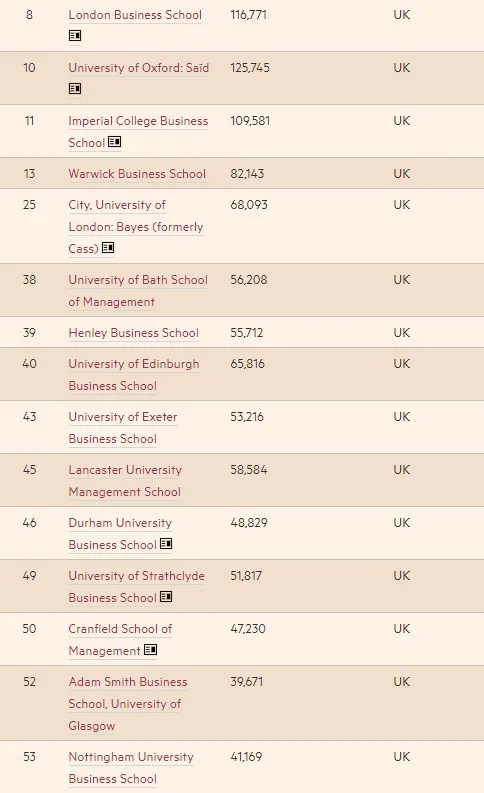Click the profile icon under London Business School
484x793 pixels.
[x=75, y=36]
